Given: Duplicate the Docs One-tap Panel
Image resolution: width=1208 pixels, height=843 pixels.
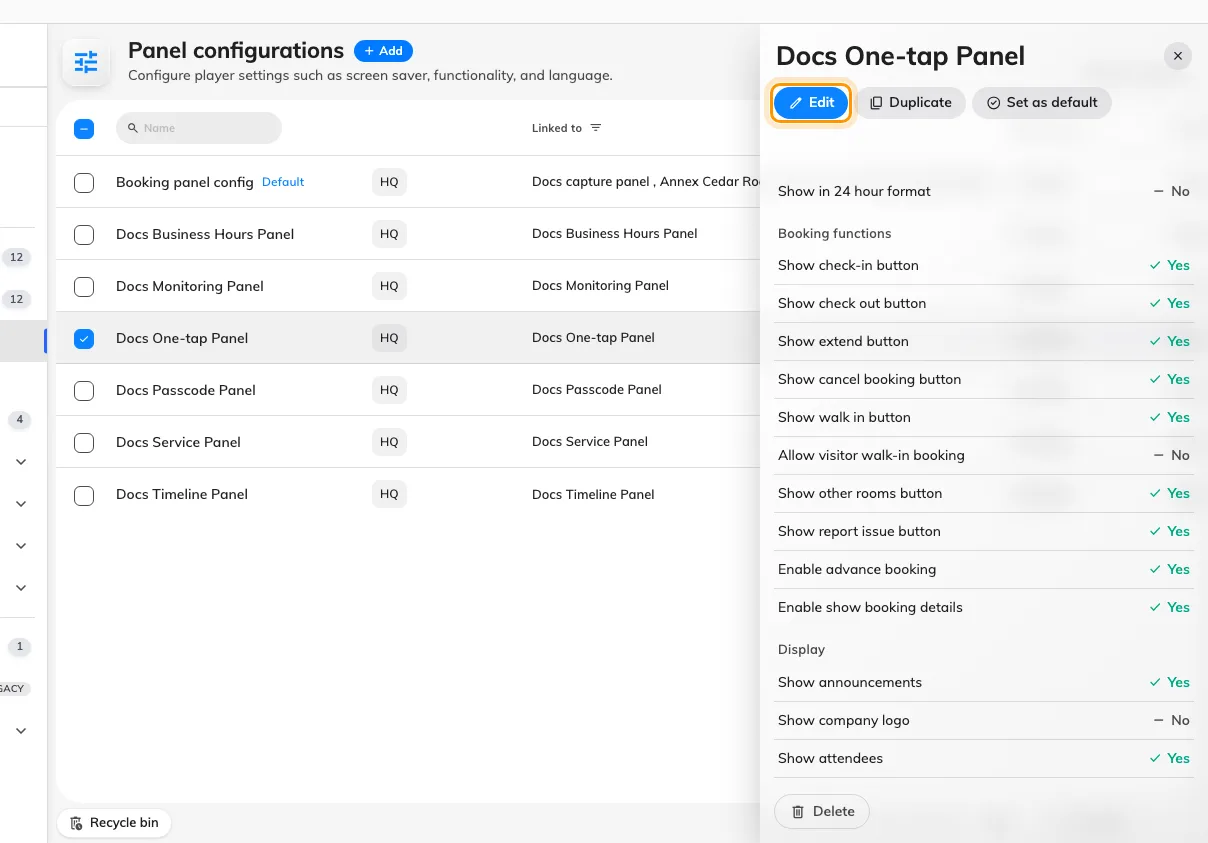Looking at the screenshot, I should tap(911, 102).
